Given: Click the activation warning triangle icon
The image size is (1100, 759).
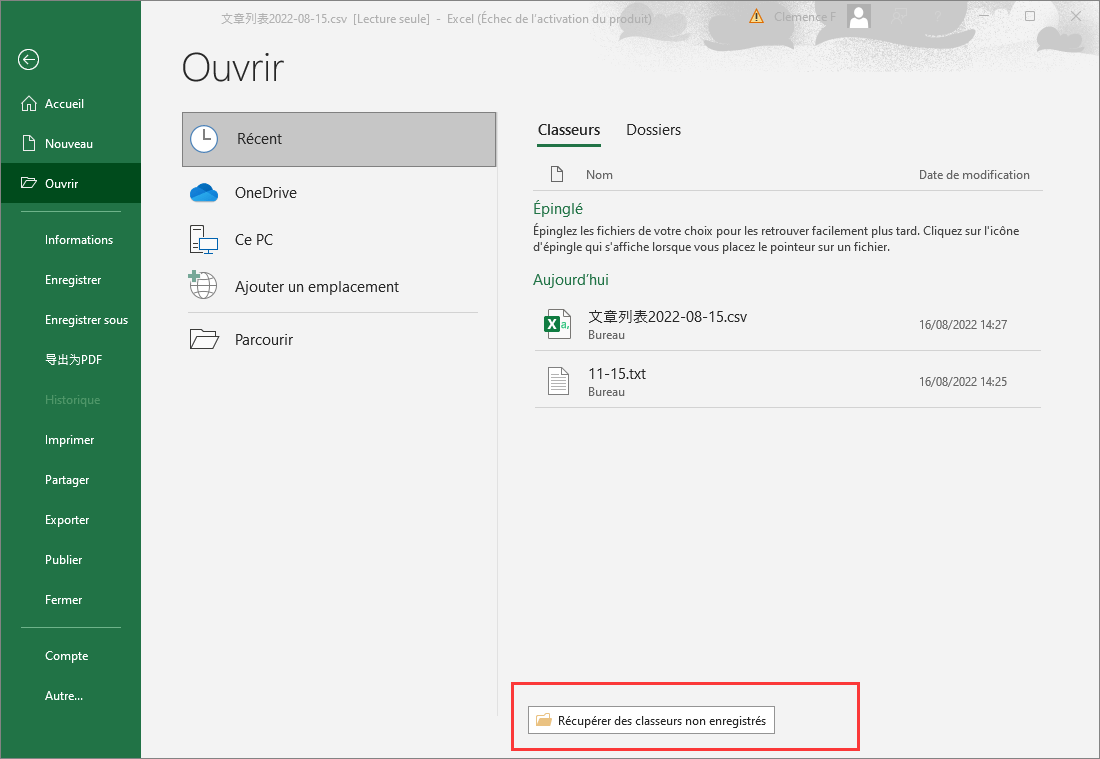Looking at the screenshot, I should click(x=756, y=16).
